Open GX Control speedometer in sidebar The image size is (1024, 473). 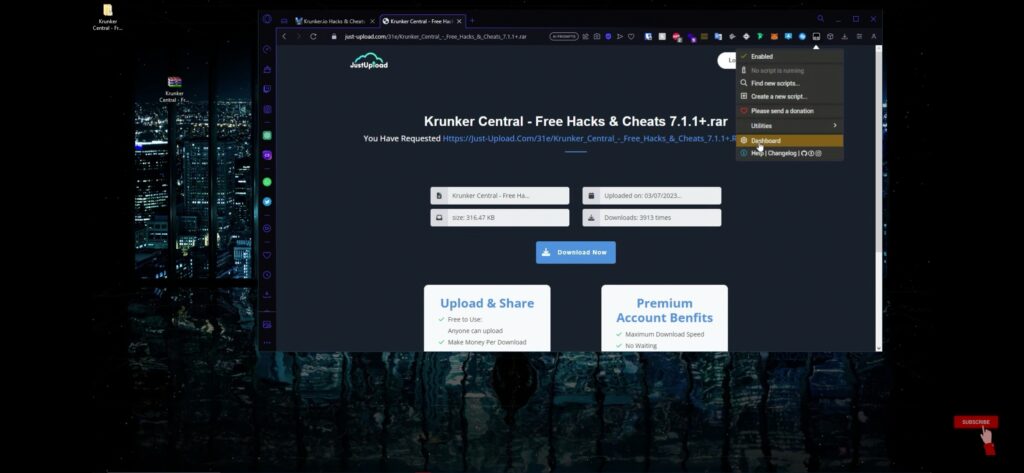click(267, 50)
